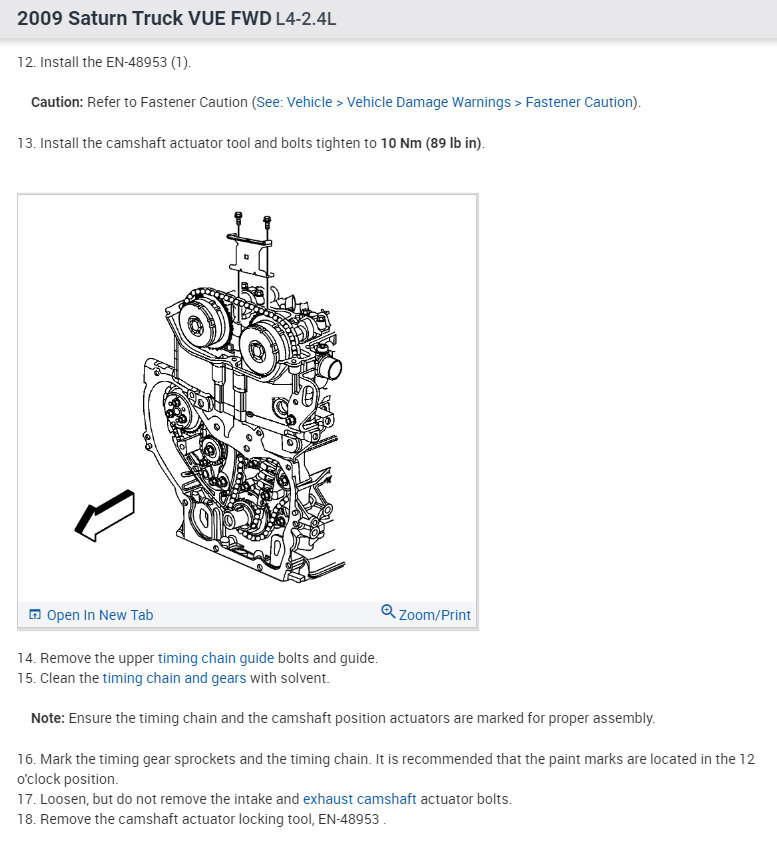
Task: Click the direction arrow in the diagram
Action: (x=105, y=515)
